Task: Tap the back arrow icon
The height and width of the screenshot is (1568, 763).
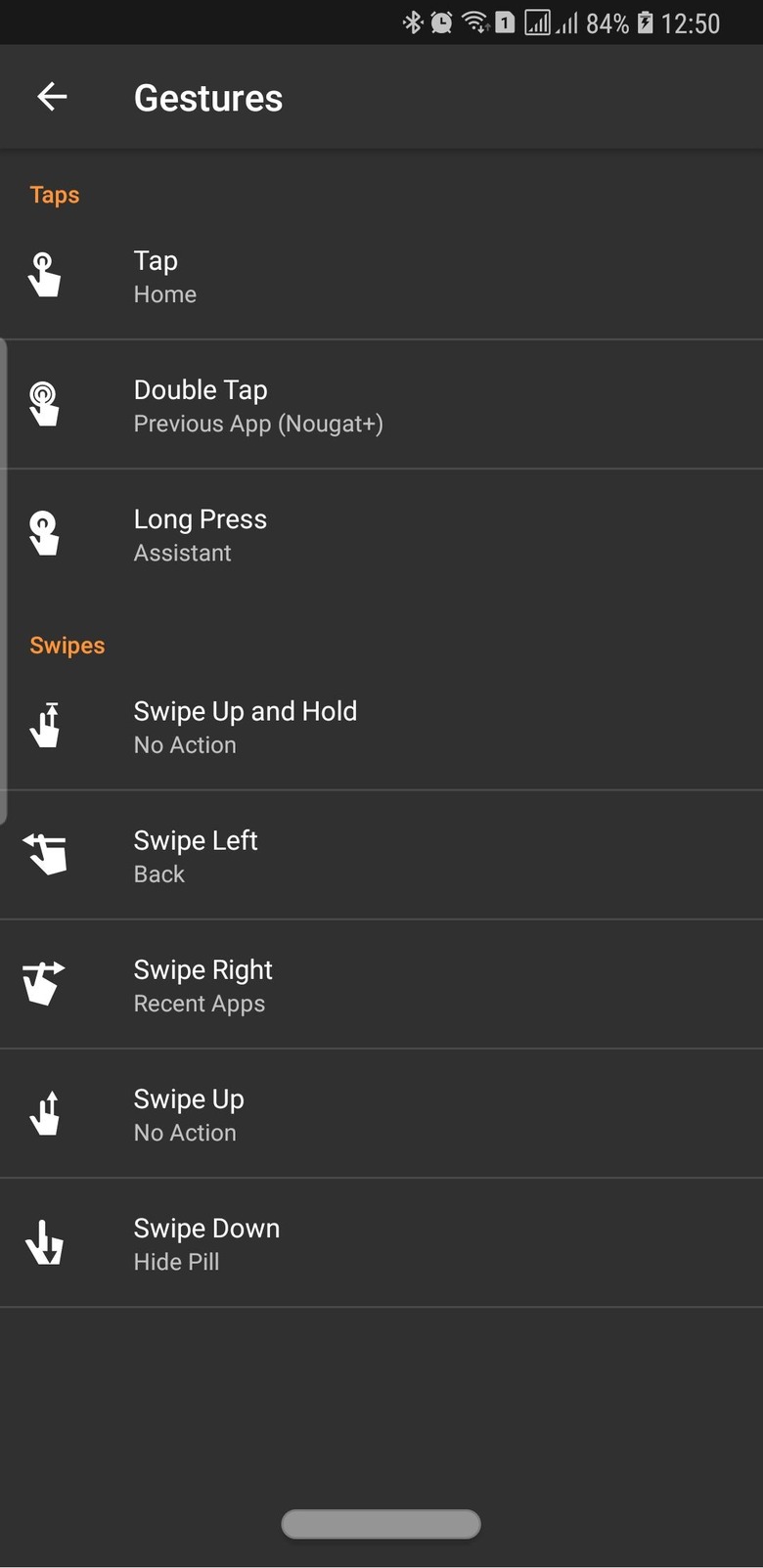Action: click(52, 97)
